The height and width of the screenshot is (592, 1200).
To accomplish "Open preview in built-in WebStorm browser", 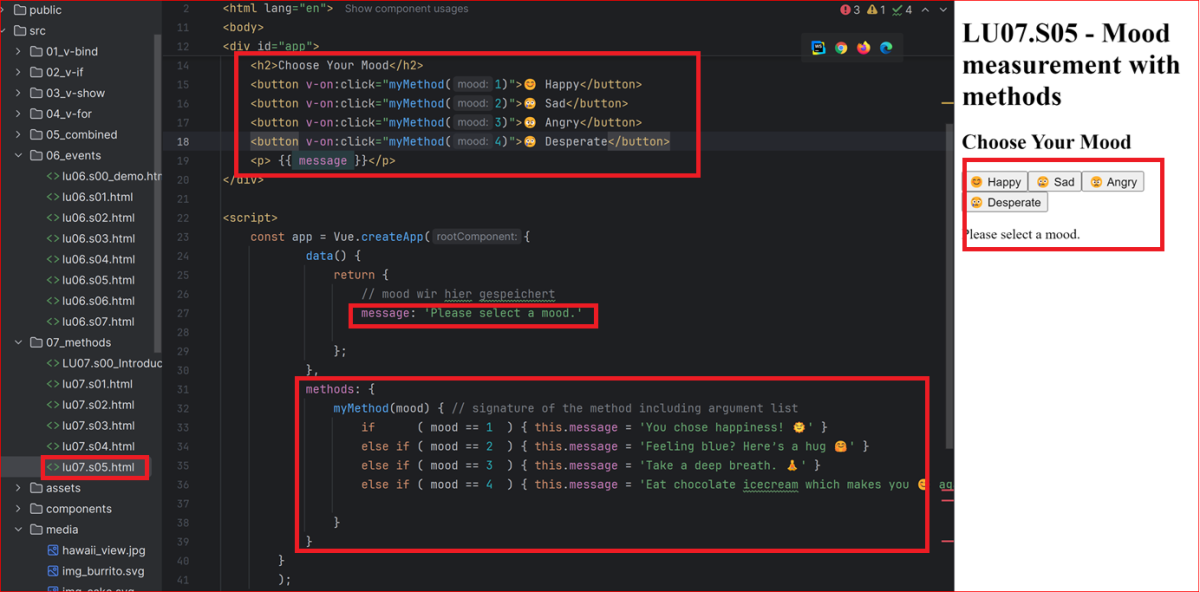I will tap(818, 47).
